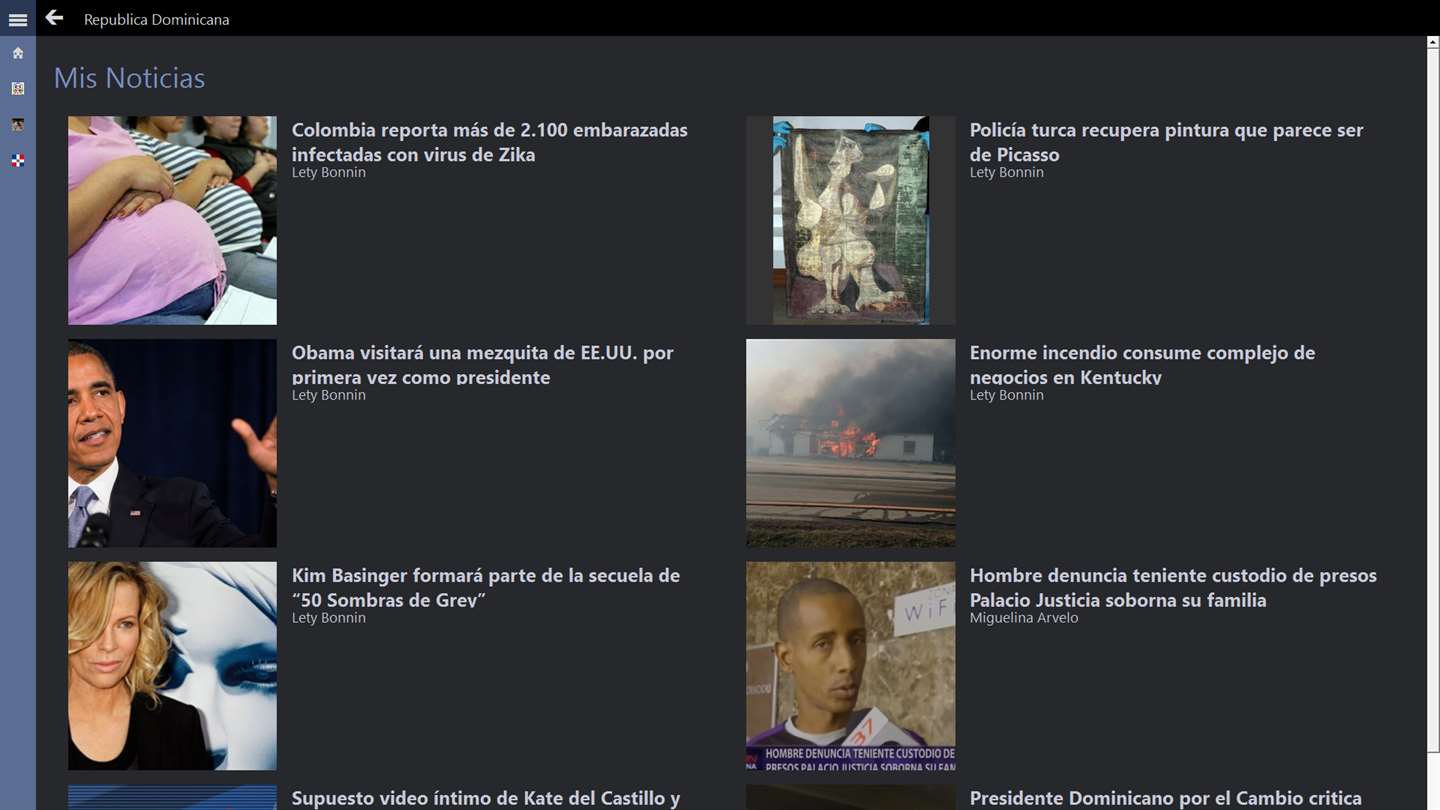
Task: Open the Obama visitará una mezquita headline
Action: coord(483,365)
